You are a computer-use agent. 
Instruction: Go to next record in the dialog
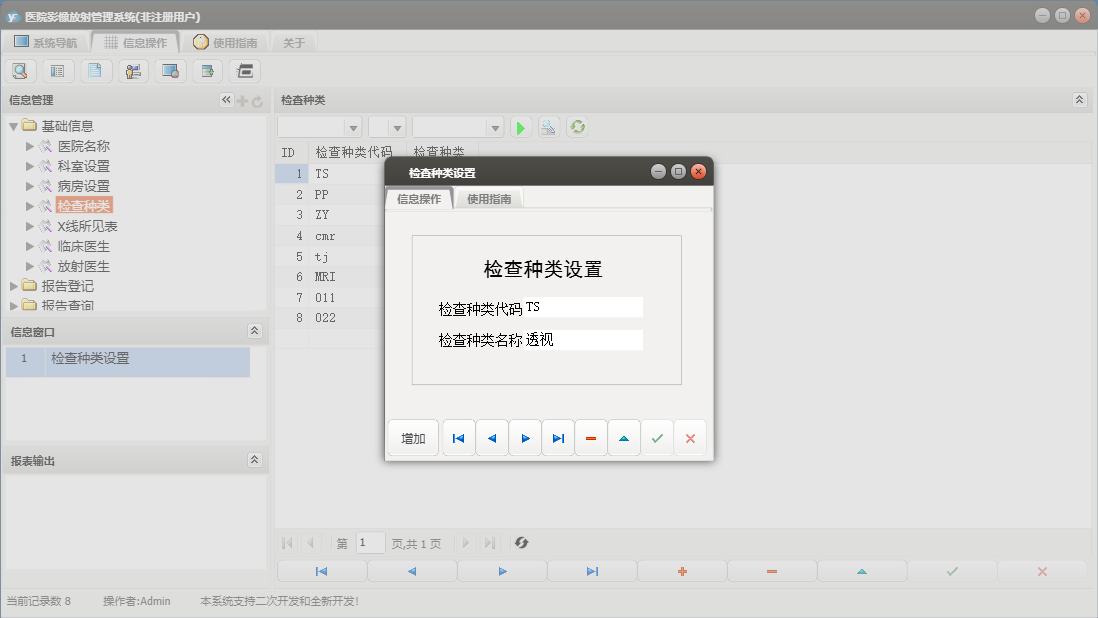[x=525, y=438]
